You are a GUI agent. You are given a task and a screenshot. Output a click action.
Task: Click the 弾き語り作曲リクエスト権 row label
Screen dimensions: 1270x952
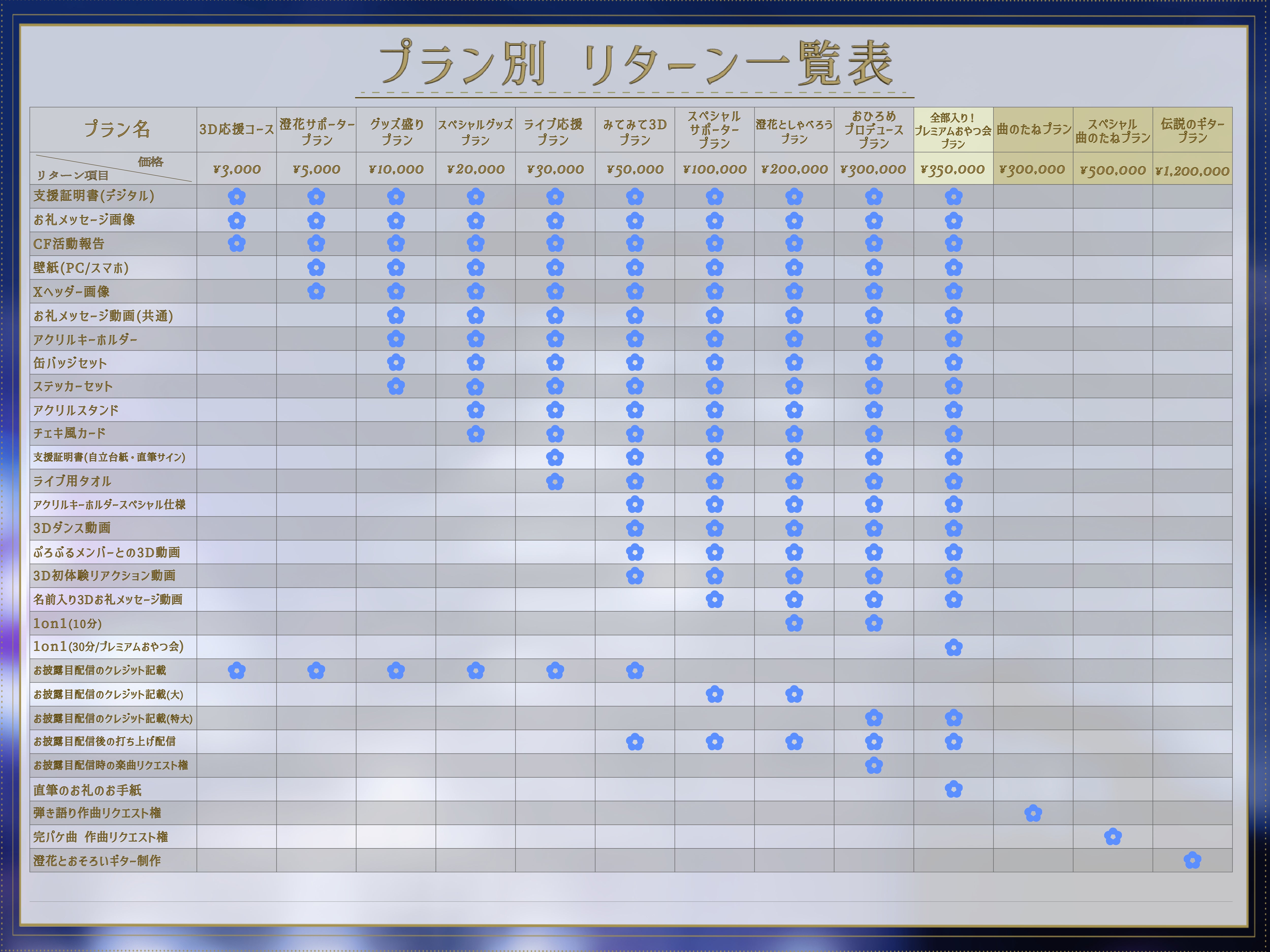click(x=97, y=813)
